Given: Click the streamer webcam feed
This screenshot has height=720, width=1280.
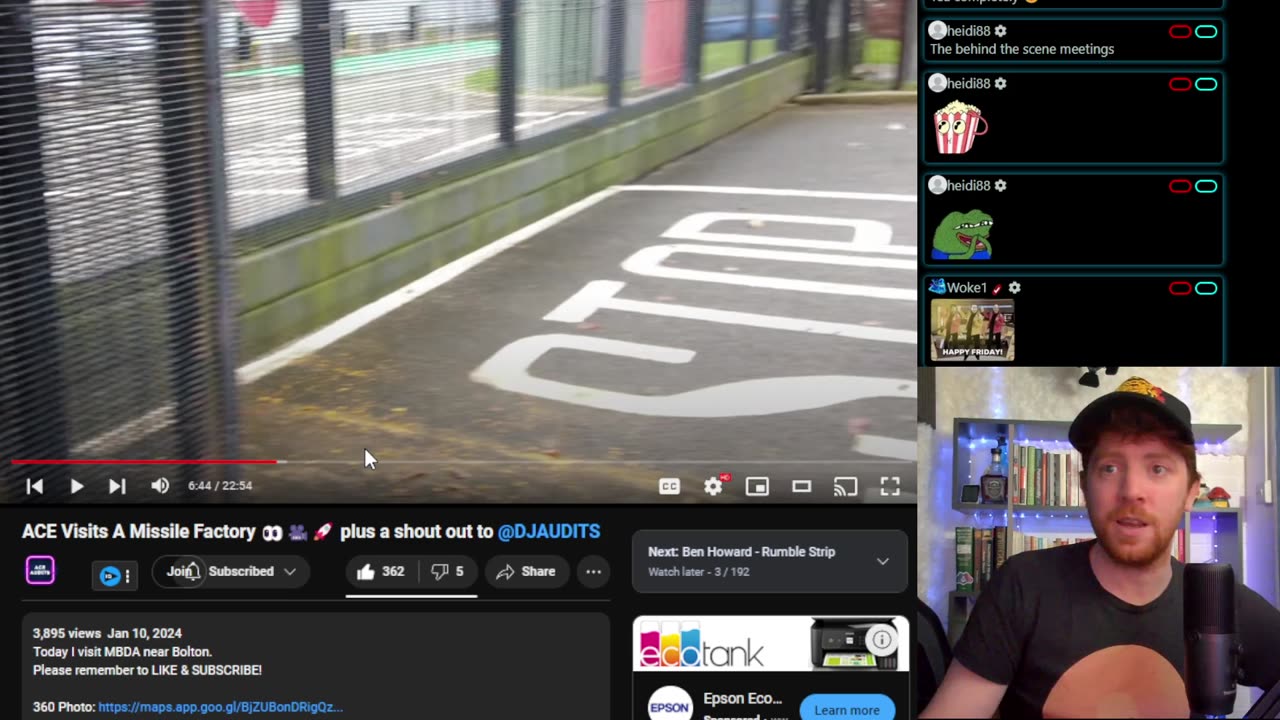Looking at the screenshot, I should point(1098,543).
